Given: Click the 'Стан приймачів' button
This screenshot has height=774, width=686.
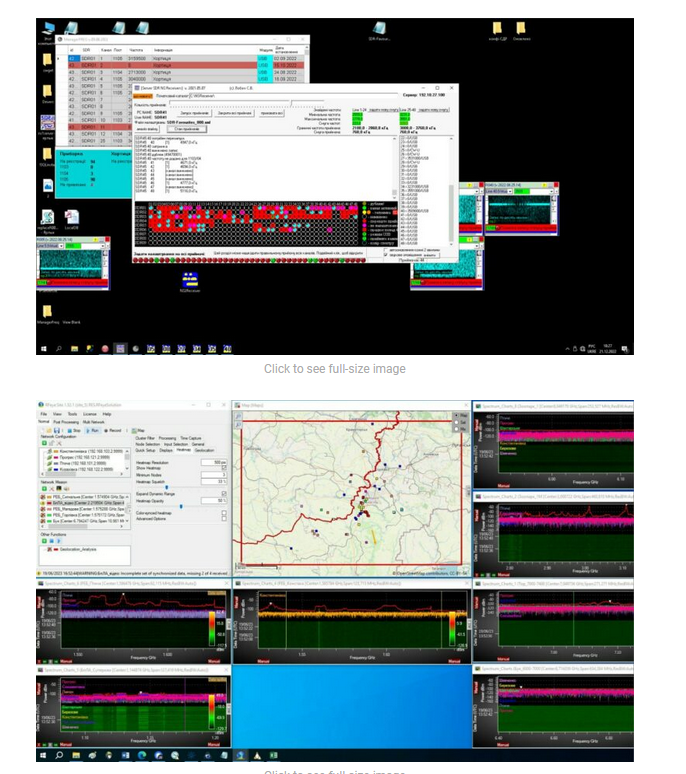Looking at the screenshot, I should coord(187,129).
